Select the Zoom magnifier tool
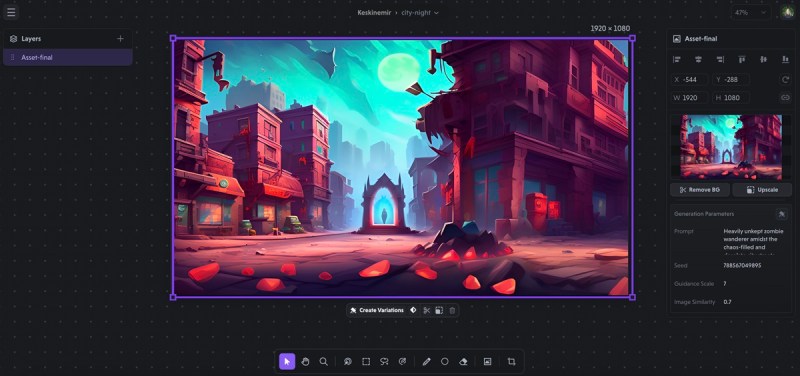This screenshot has height=376, width=800. click(323, 362)
